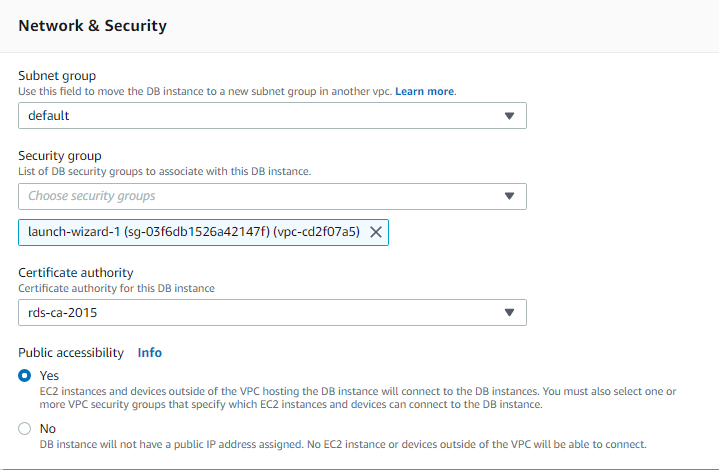The height and width of the screenshot is (470, 719).
Task: Open Info link beside Public accessibility
Action: pyautogui.click(x=149, y=353)
